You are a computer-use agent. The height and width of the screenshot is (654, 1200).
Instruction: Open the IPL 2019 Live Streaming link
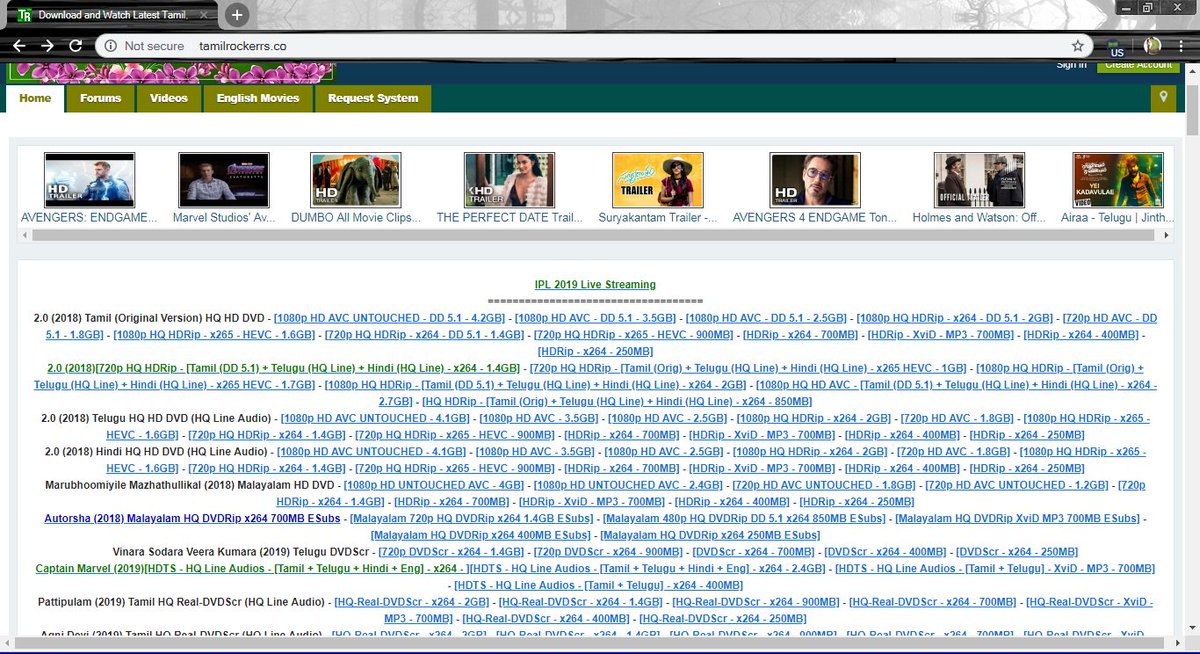tap(595, 285)
